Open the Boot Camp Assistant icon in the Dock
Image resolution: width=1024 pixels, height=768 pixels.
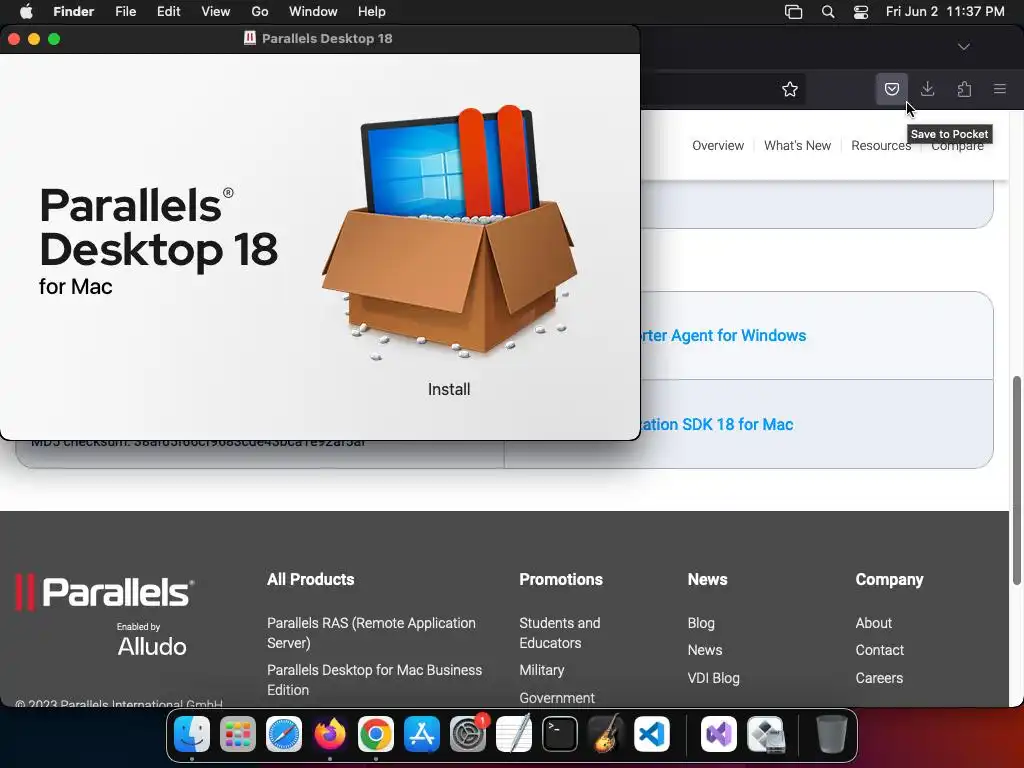tap(765, 734)
